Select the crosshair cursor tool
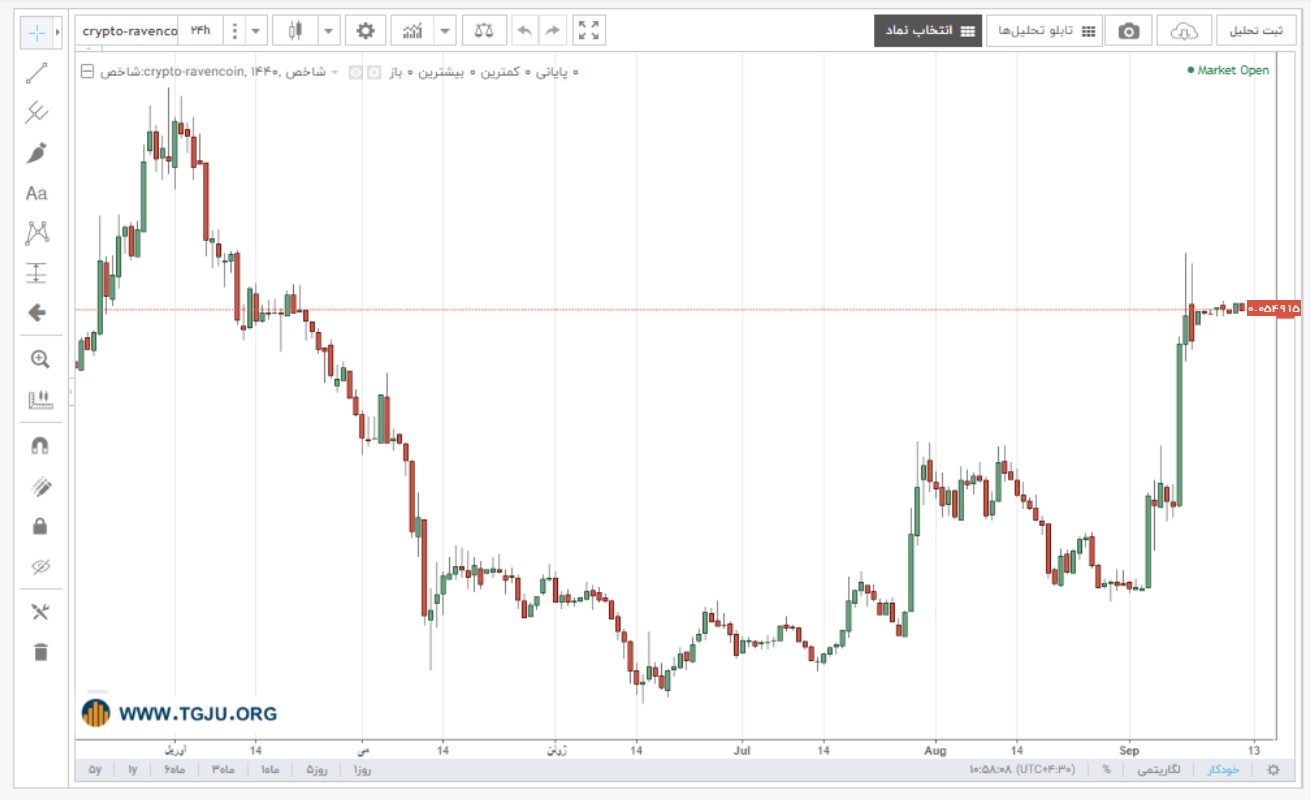1311x800 pixels. pos(37,32)
